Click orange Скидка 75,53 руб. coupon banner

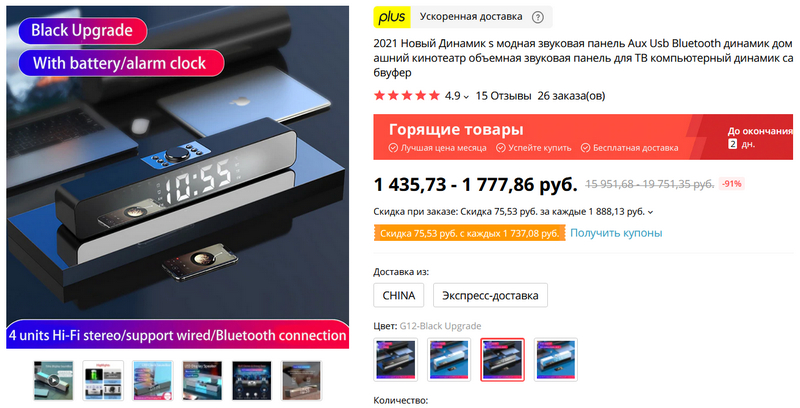[x=469, y=234]
